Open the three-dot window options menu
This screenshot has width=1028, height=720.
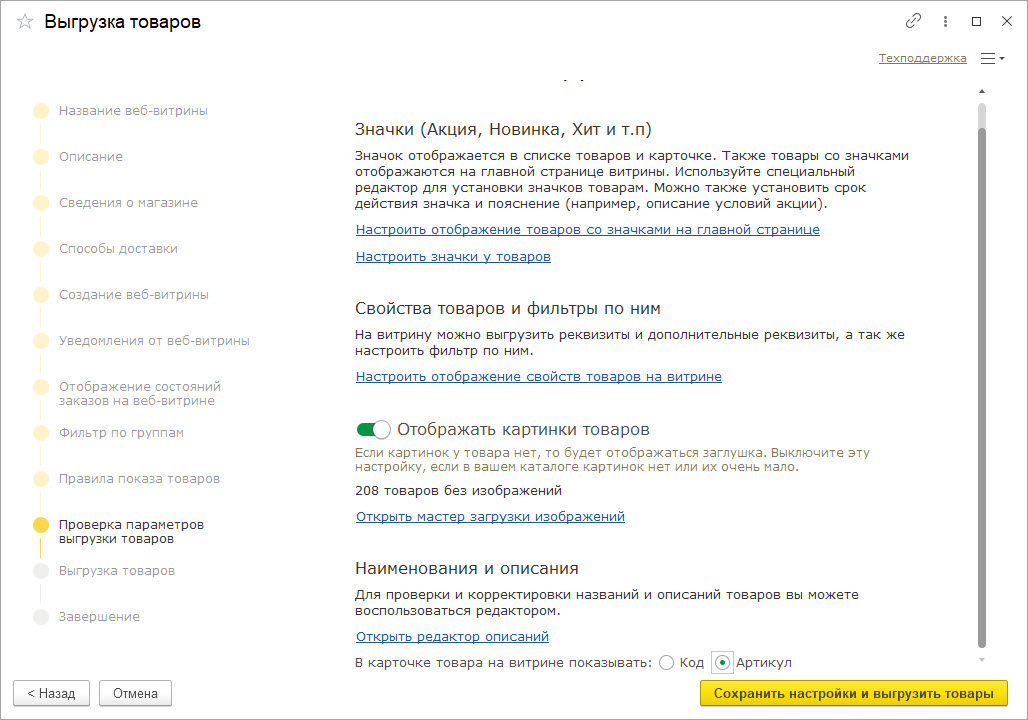point(945,21)
